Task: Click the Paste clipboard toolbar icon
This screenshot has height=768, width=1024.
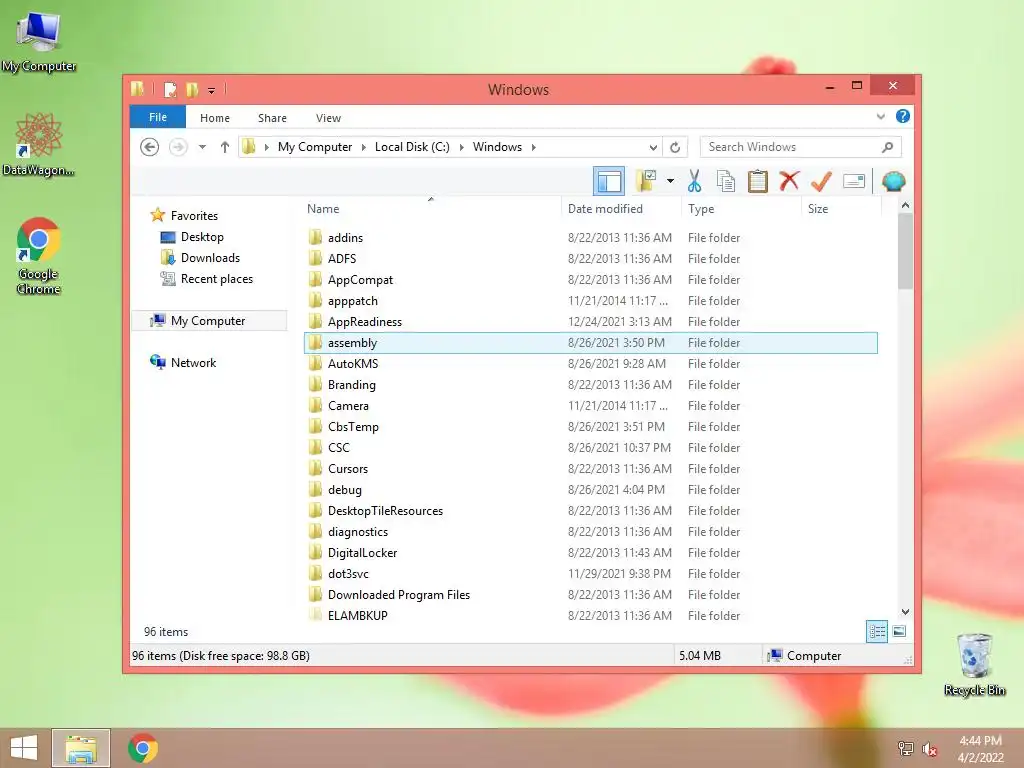Action: click(758, 181)
